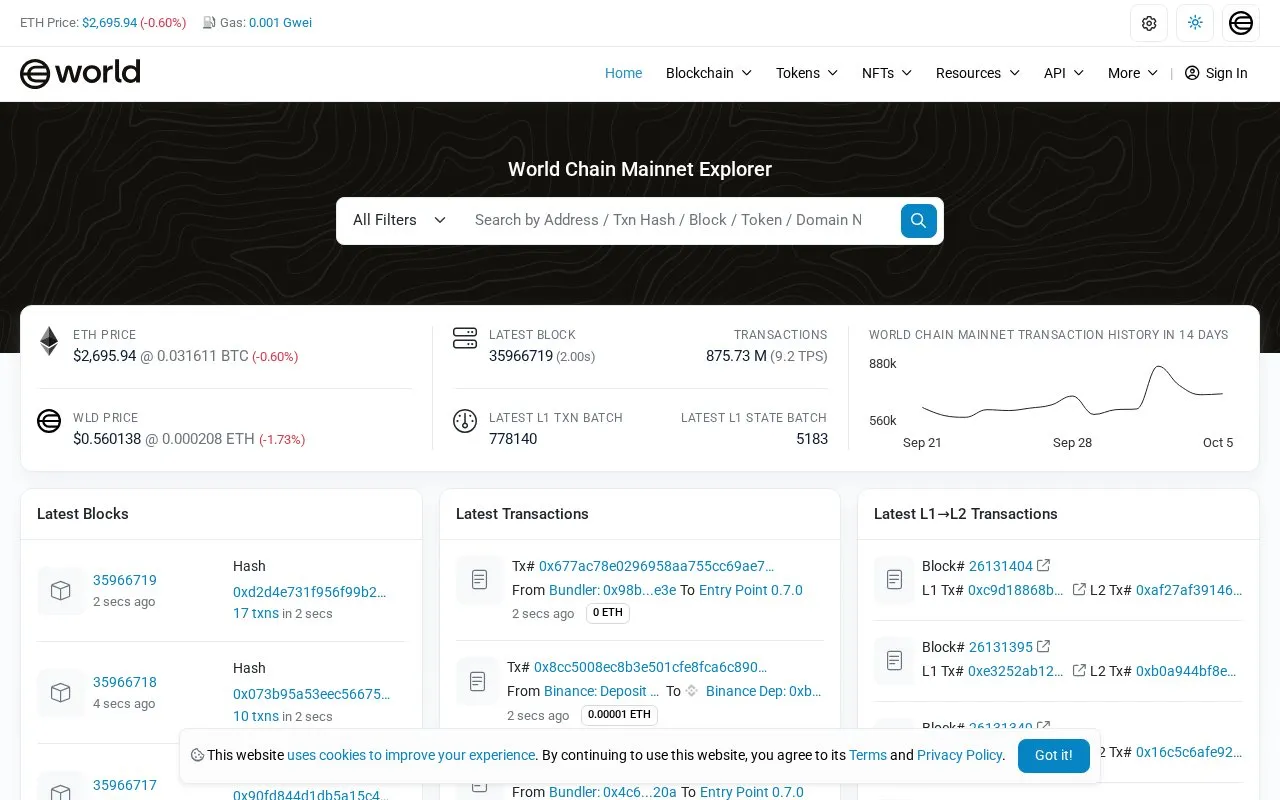Dismiss cookie banner with Got it!

point(1053,756)
